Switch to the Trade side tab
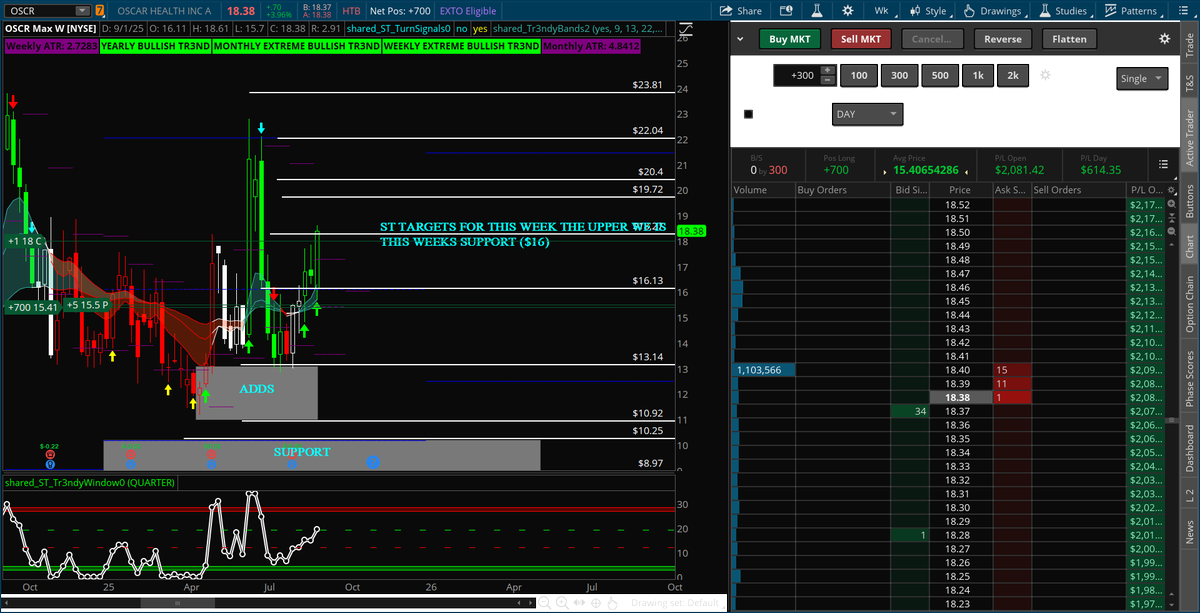The width and height of the screenshot is (1200, 613). coord(1190,45)
